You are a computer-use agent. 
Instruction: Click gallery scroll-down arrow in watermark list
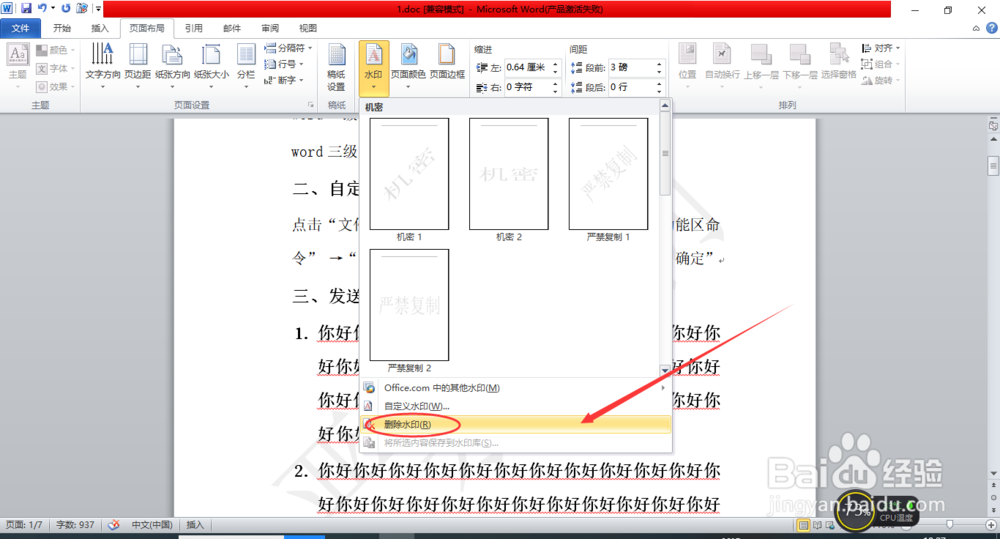(665, 370)
